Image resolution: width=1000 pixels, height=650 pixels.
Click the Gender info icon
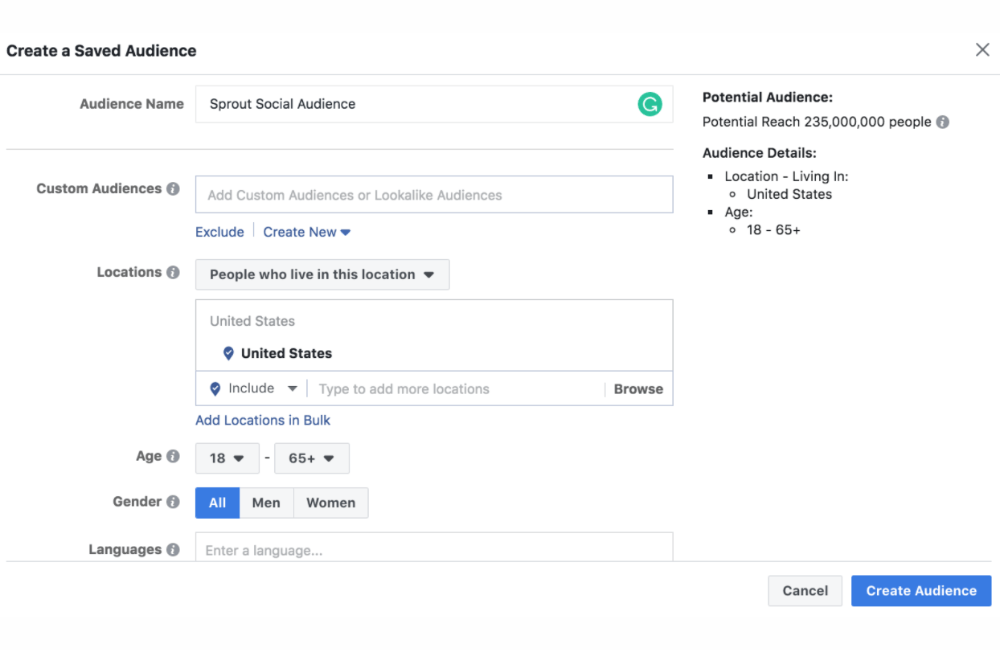[173, 502]
